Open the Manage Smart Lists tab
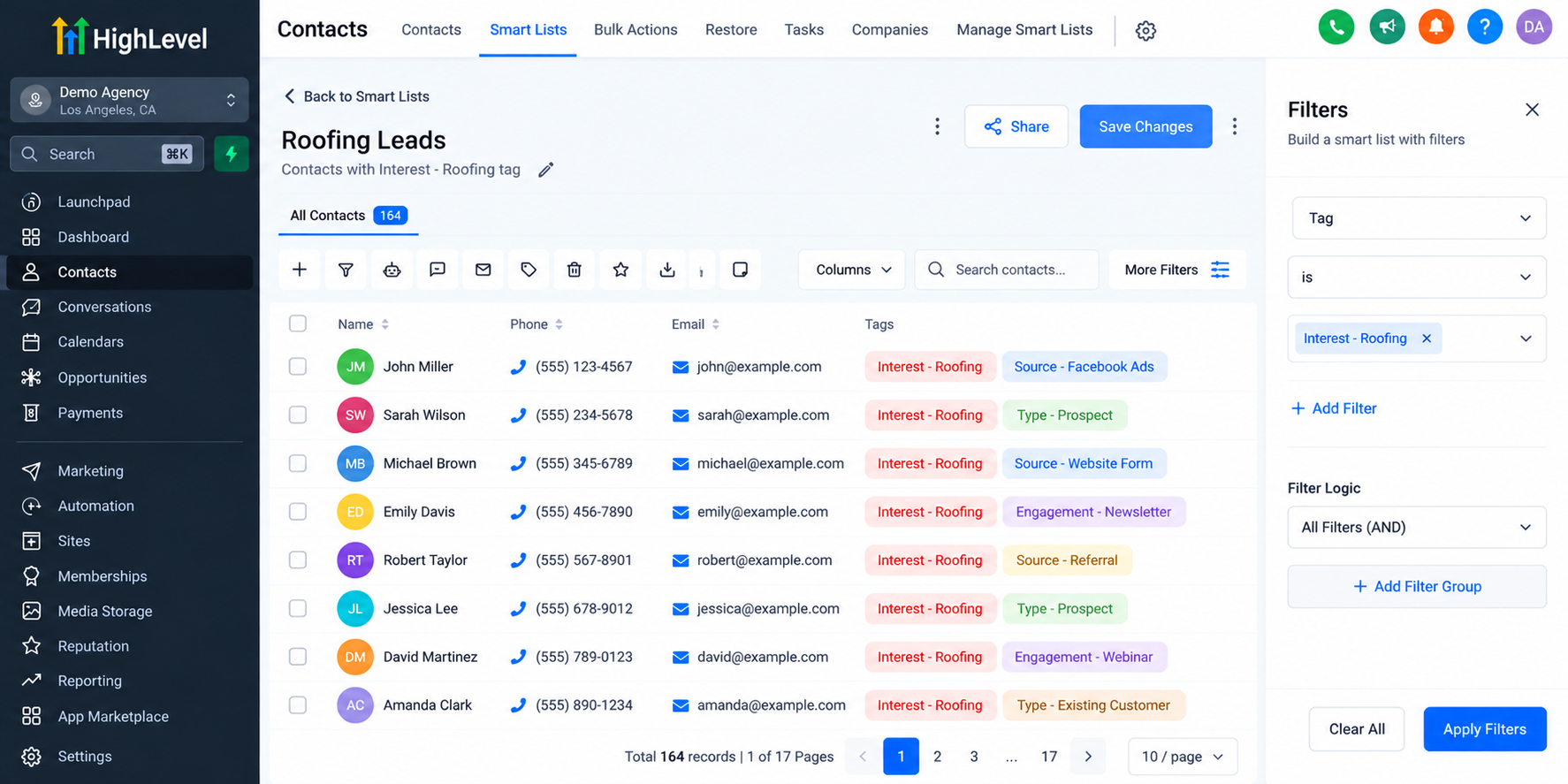The height and width of the screenshot is (784, 1568). 1024,29
